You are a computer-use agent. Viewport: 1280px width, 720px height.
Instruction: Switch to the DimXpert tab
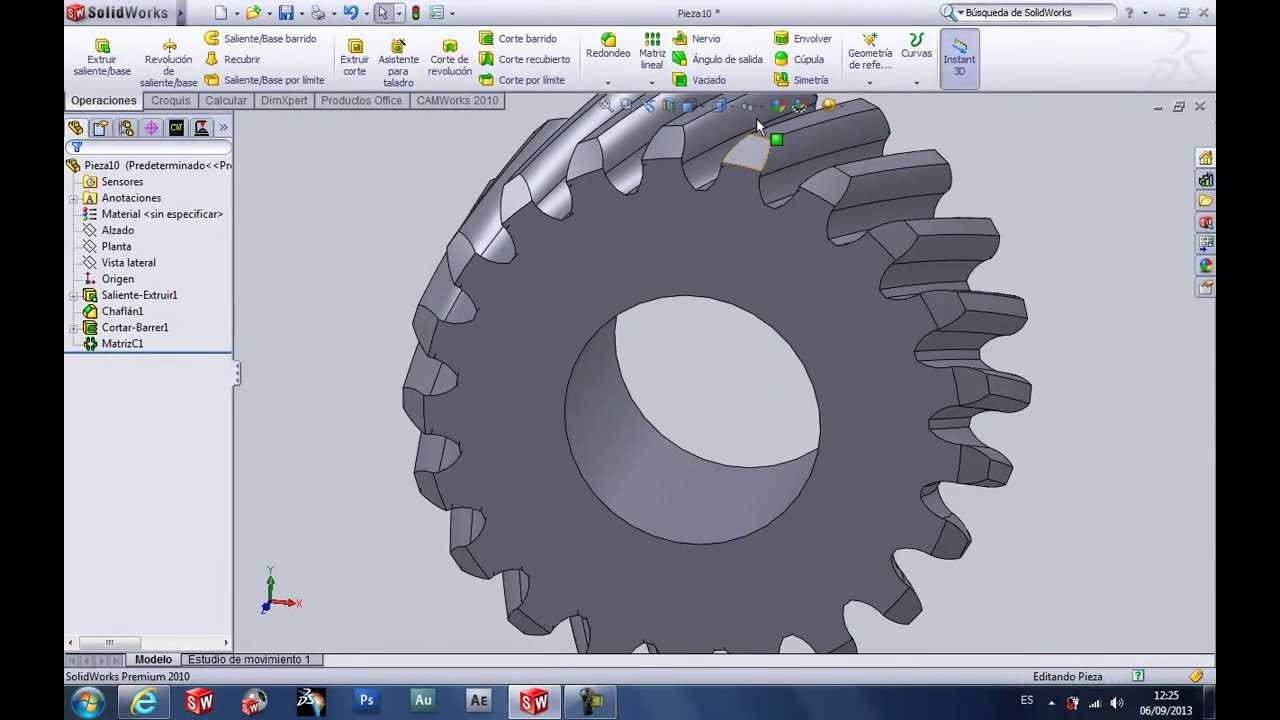(x=284, y=101)
